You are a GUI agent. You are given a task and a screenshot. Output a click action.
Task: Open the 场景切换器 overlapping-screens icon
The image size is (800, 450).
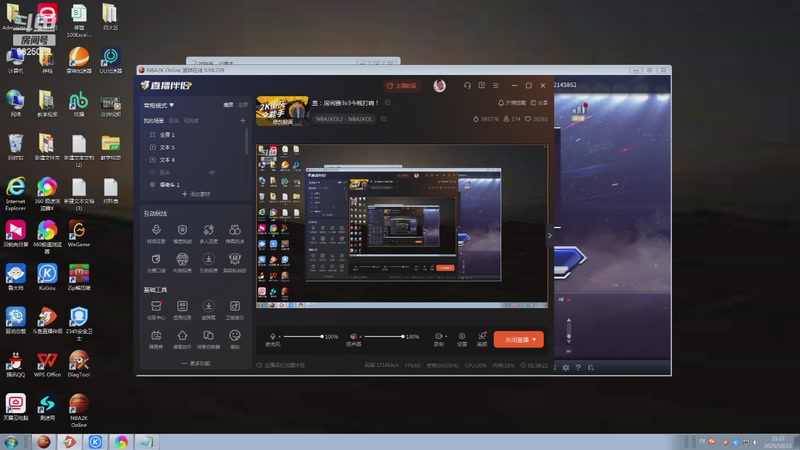point(208,336)
